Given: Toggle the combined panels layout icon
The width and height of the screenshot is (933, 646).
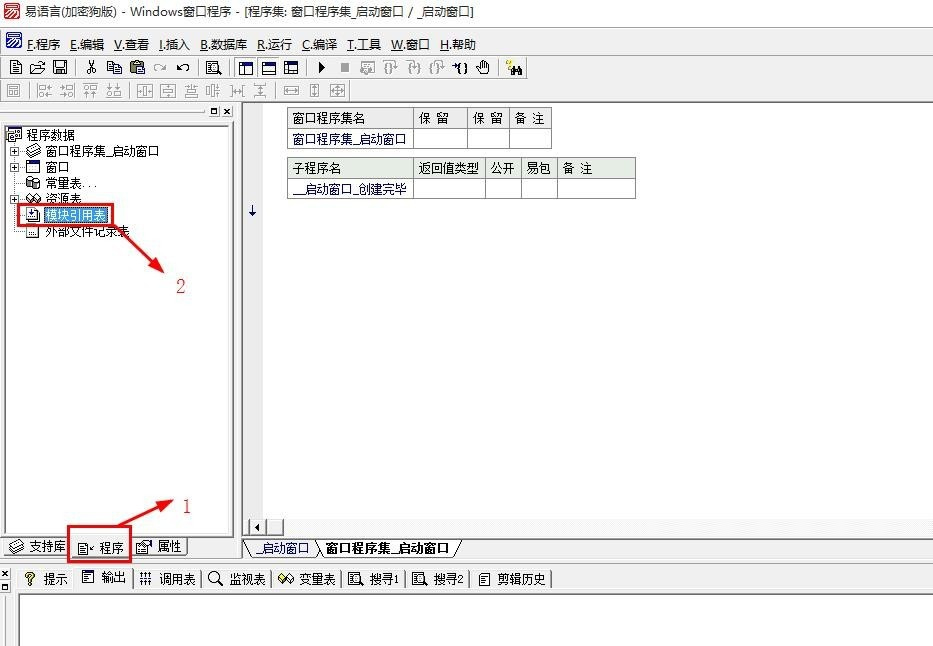Looking at the screenshot, I should click(x=291, y=68).
